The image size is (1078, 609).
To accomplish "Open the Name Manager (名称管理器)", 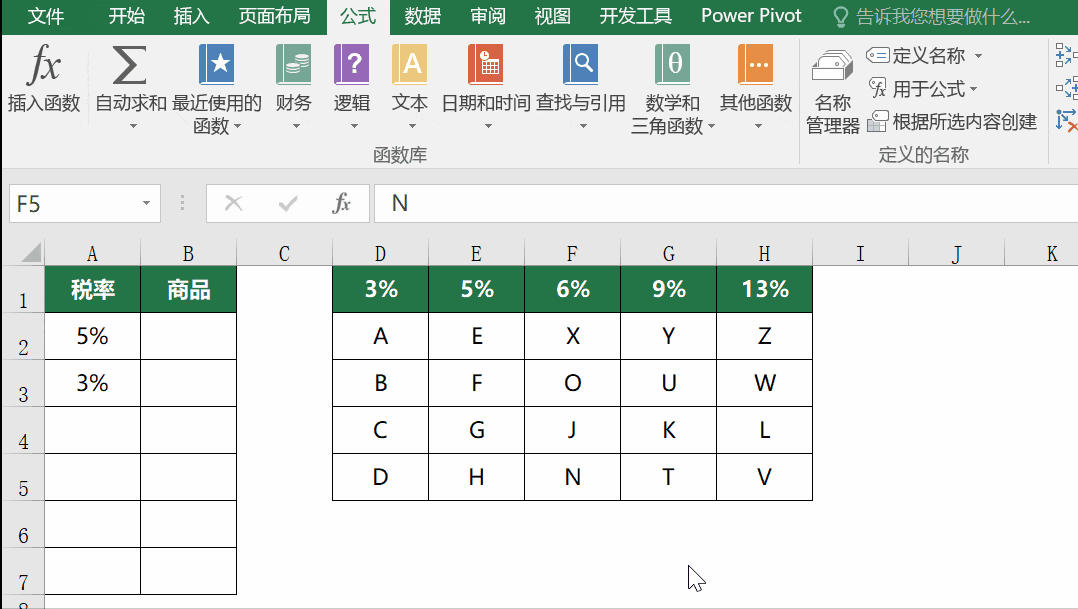I will (833, 91).
